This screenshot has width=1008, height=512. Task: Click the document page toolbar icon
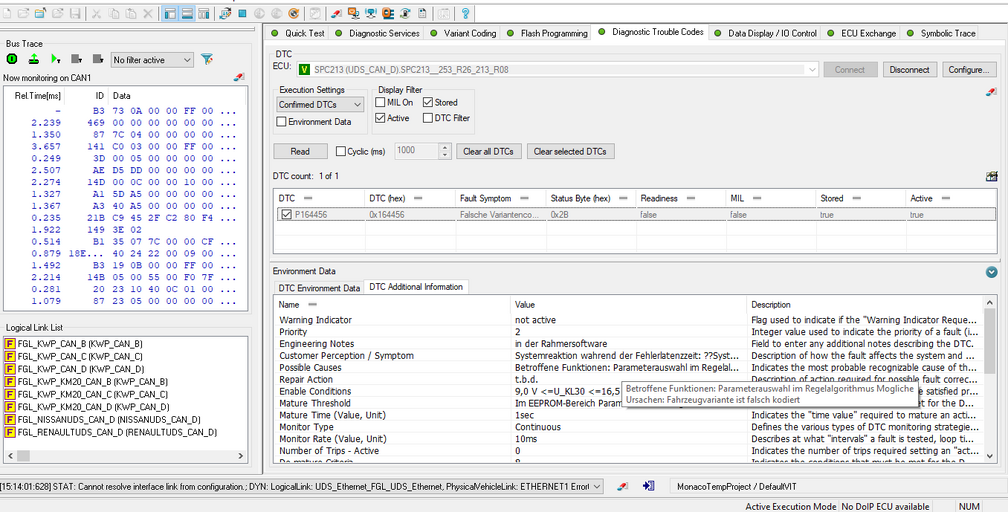tap(422, 13)
